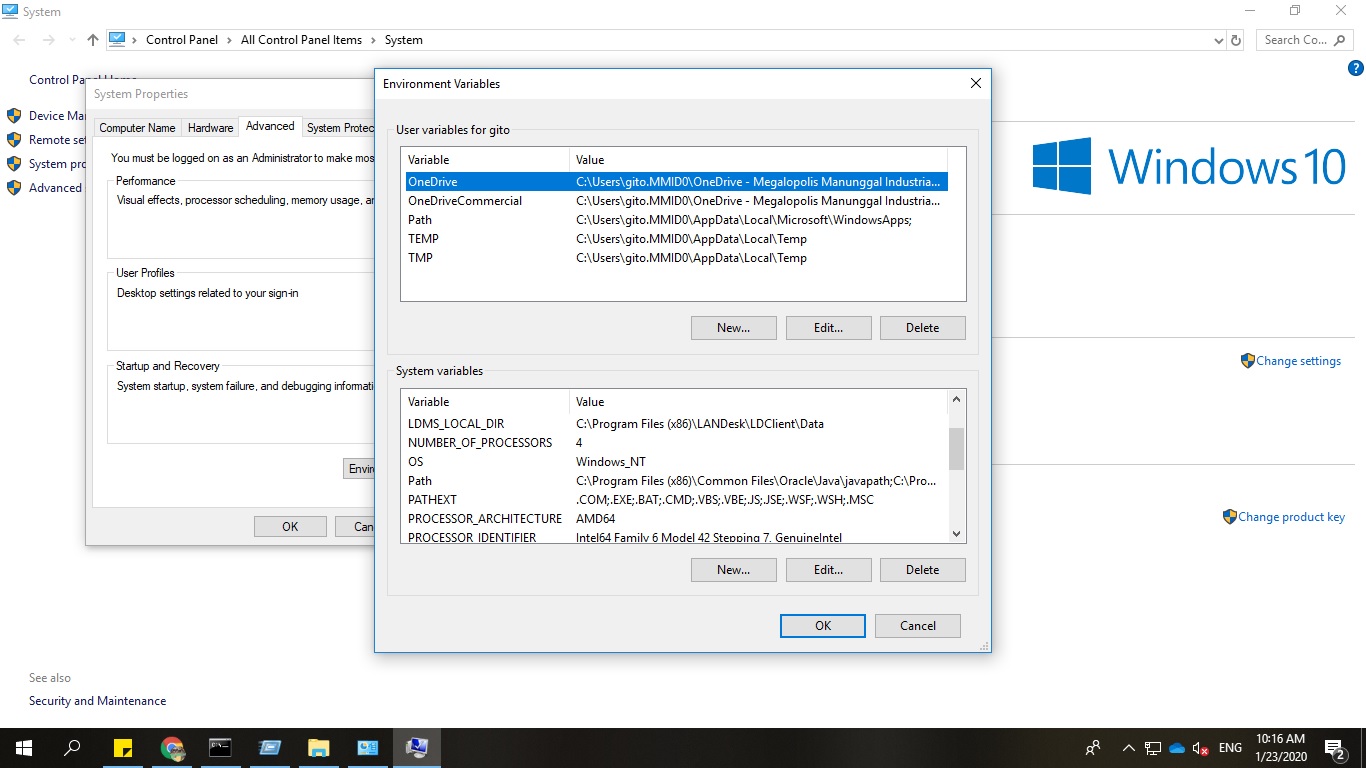Expand the chevron after Control Panel breadcrumb

tap(230, 40)
